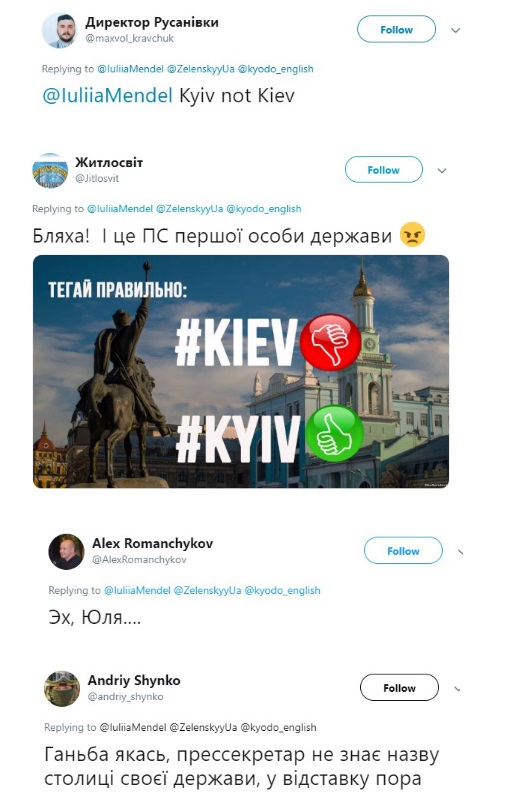Expand options chevron on Alex Romanchykov tweet
The width and height of the screenshot is (515, 798).
(x=461, y=552)
